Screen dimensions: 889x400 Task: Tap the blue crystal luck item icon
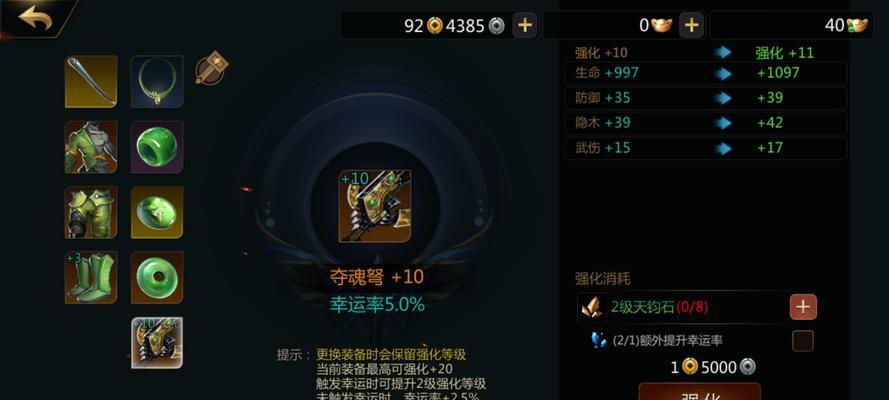[598, 340]
